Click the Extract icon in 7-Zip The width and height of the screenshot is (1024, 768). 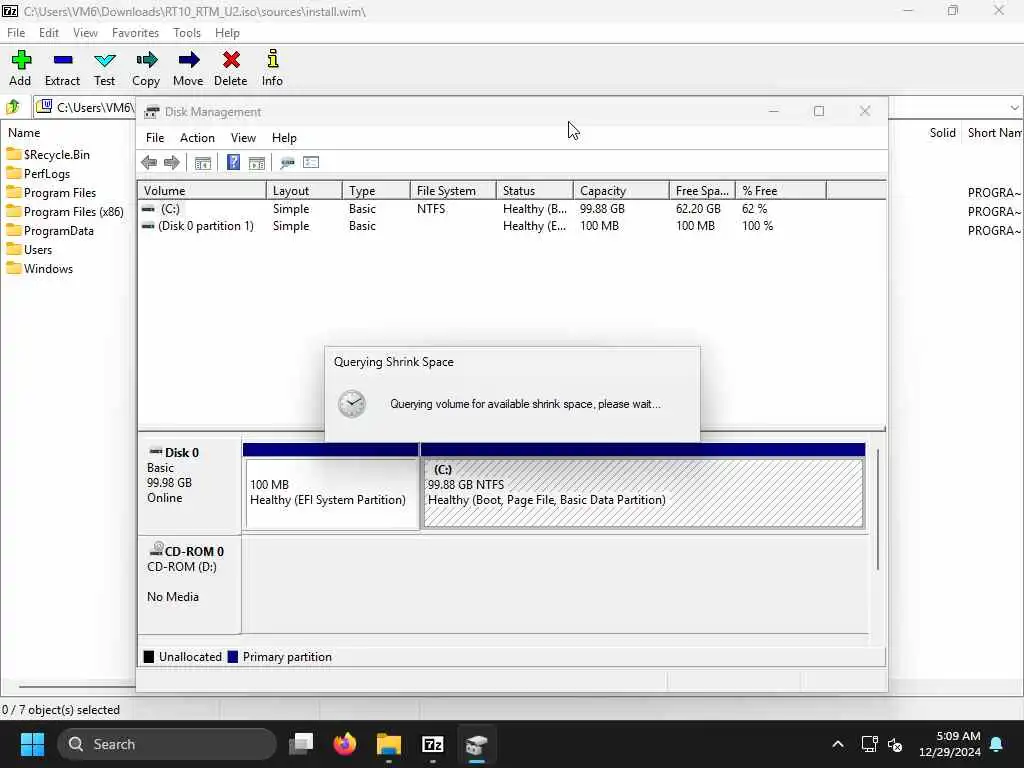point(63,68)
